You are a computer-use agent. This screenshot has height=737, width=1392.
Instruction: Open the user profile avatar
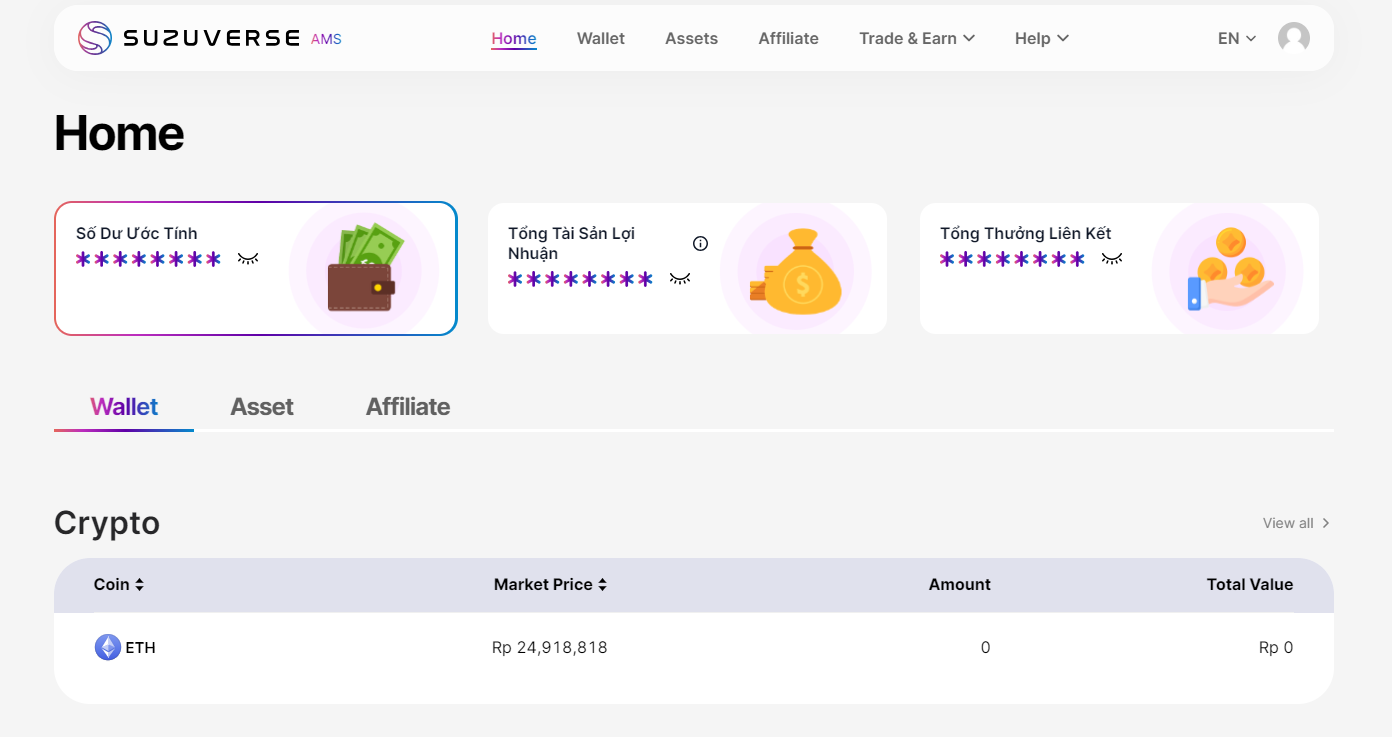pyautogui.click(x=1293, y=38)
